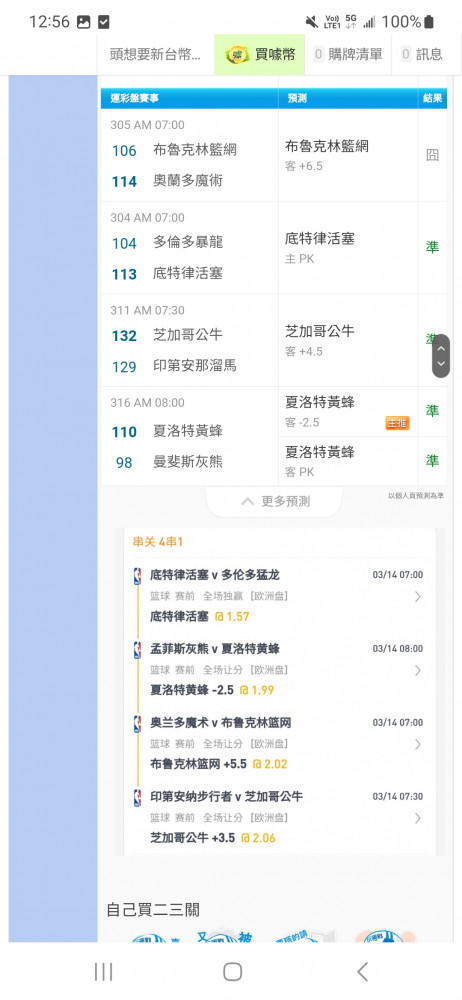Tap odds 布鲁克林篮网 +5.5 @2.02
This screenshot has width=462, height=1000.
pos(219,764)
